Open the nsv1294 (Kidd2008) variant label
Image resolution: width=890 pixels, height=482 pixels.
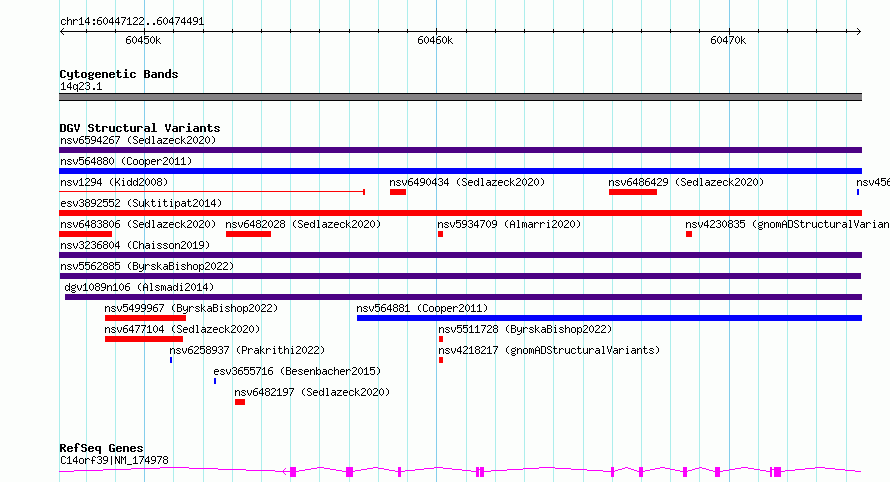[x=114, y=182]
